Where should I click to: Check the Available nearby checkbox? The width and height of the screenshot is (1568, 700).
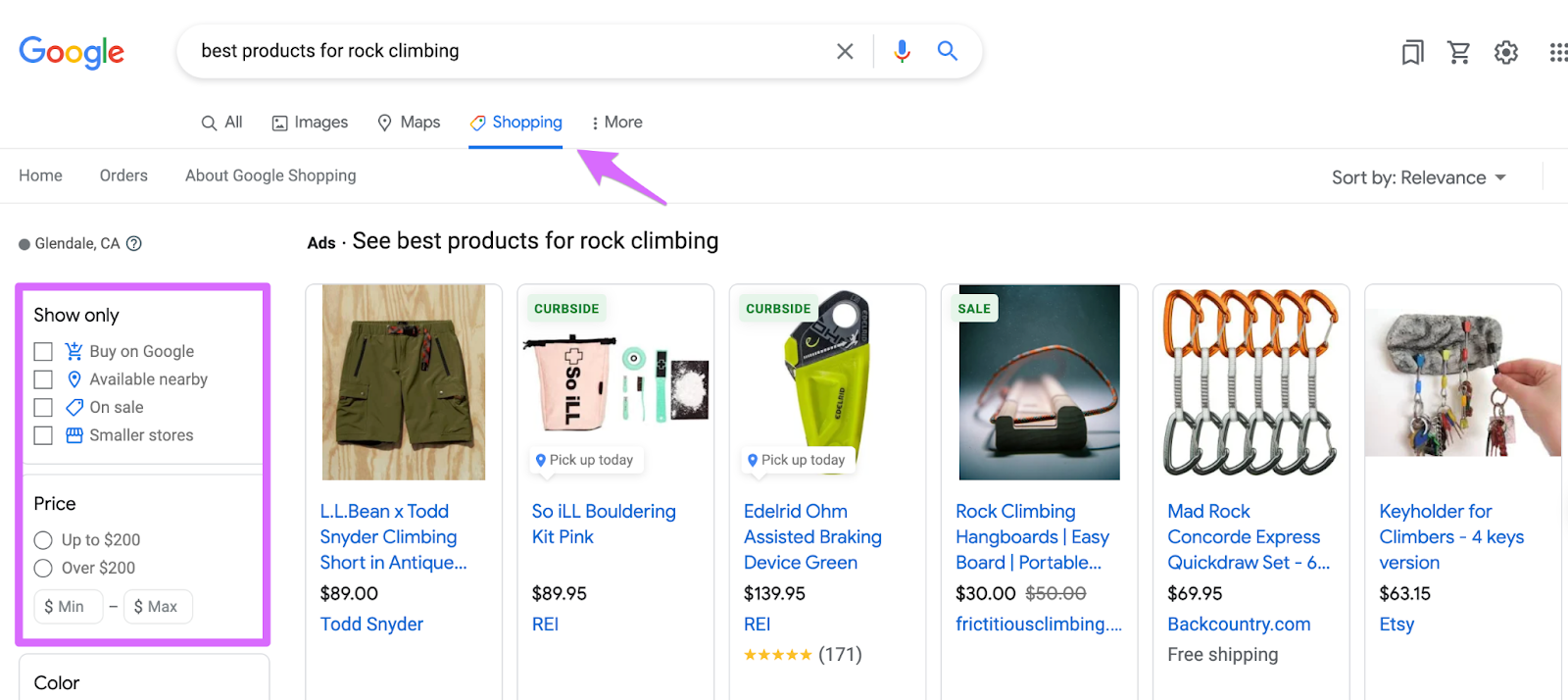click(43, 379)
